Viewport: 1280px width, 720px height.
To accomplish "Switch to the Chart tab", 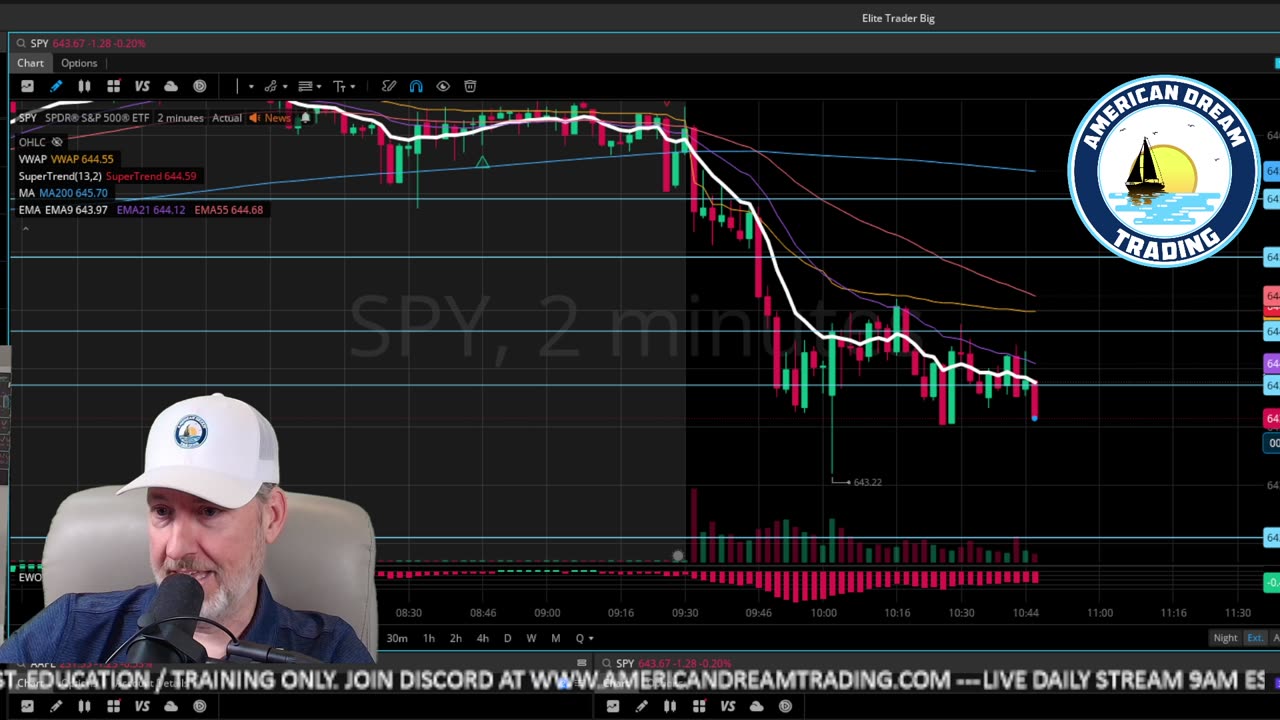I will (30, 63).
